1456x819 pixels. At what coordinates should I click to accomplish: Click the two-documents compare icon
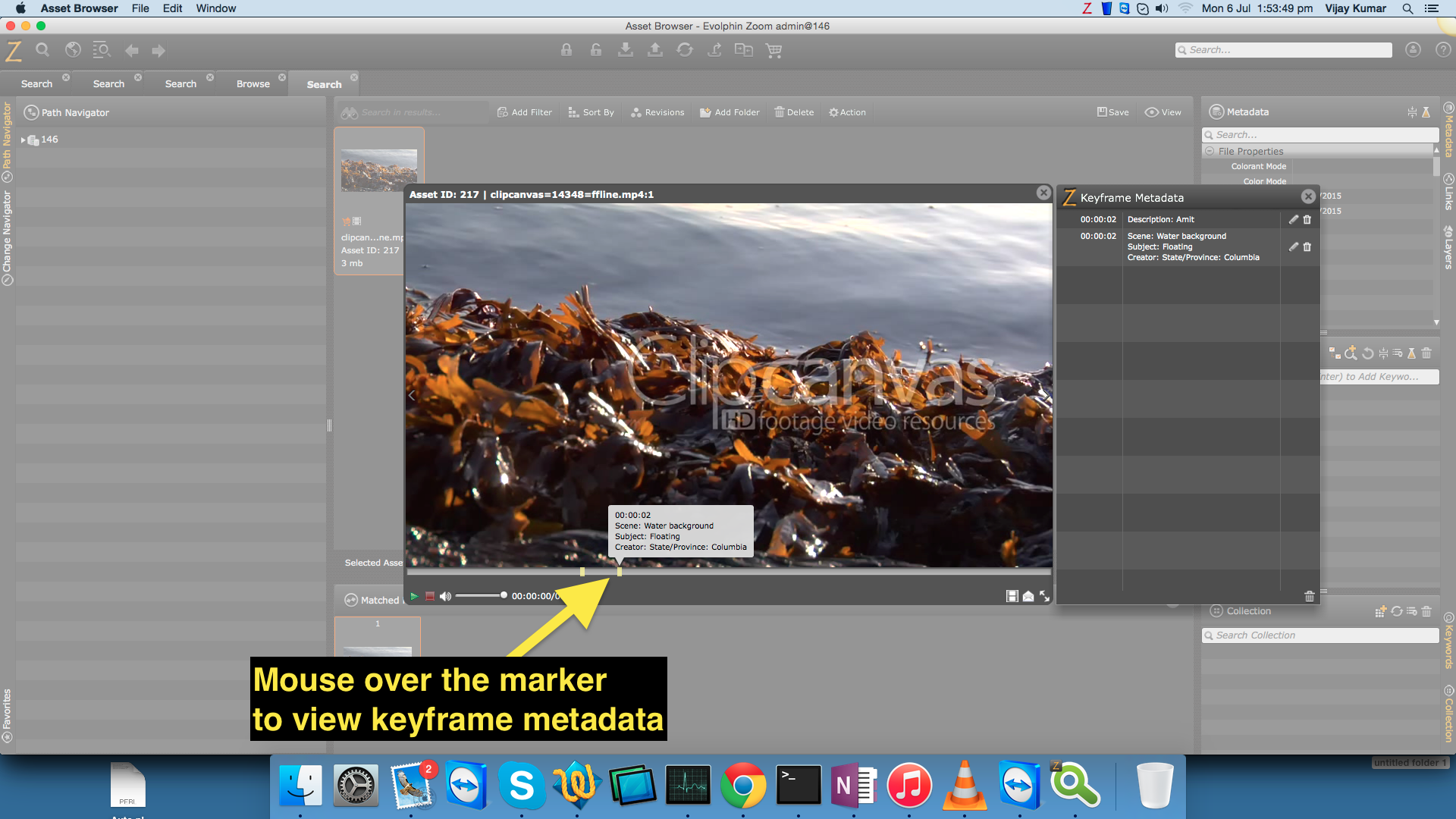pos(744,50)
